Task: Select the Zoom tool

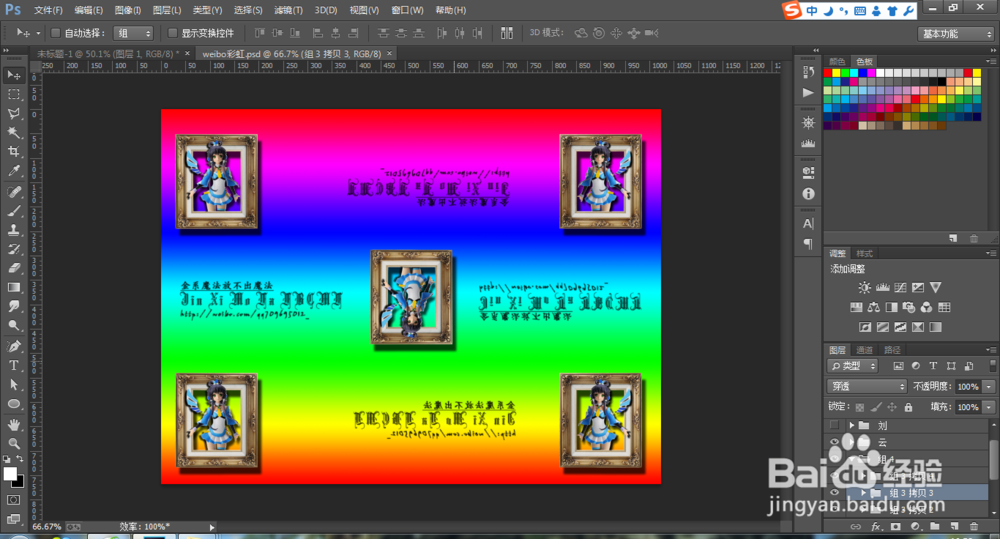Action: point(13,443)
